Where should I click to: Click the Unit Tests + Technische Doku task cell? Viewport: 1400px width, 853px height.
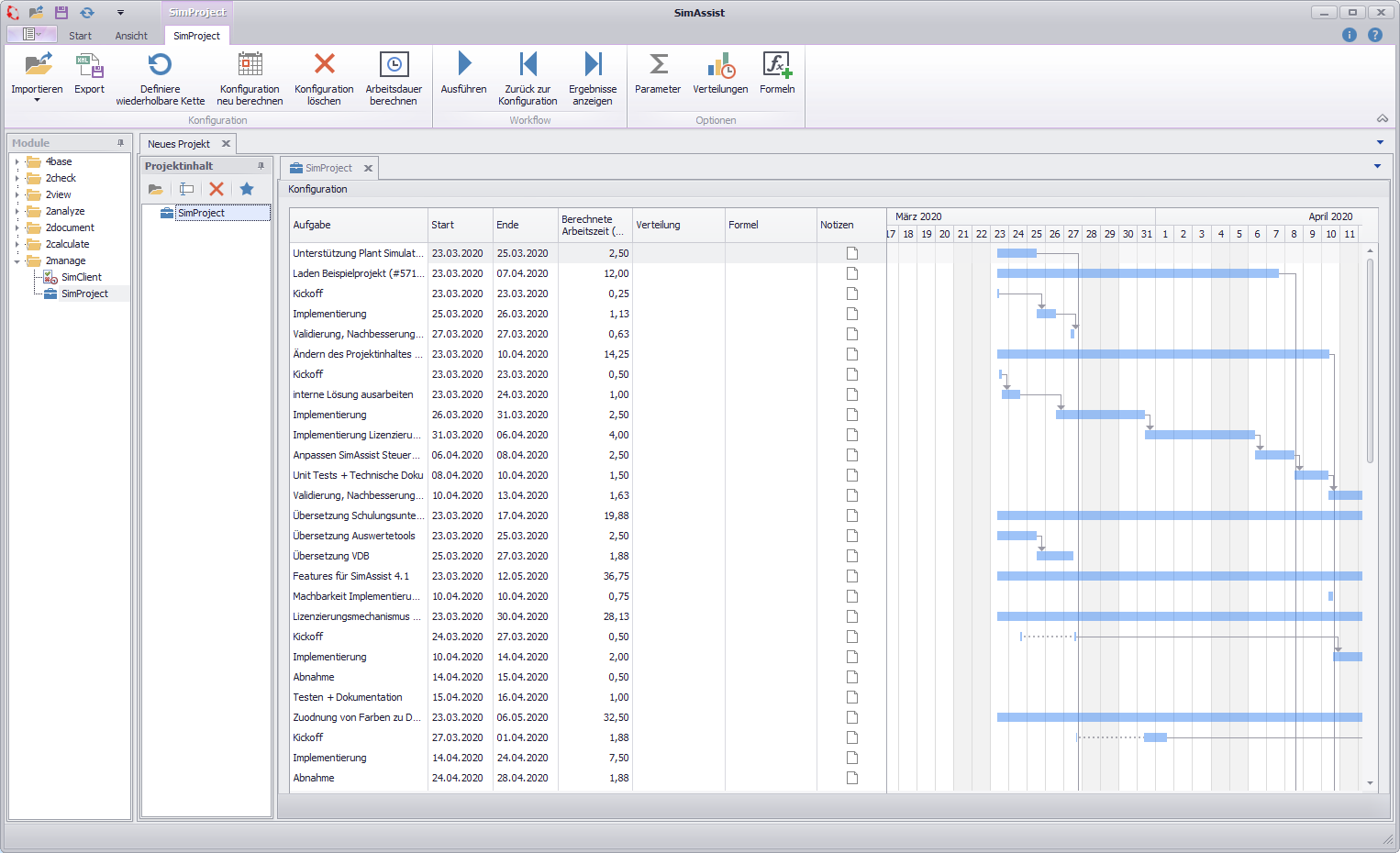pos(358,475)
